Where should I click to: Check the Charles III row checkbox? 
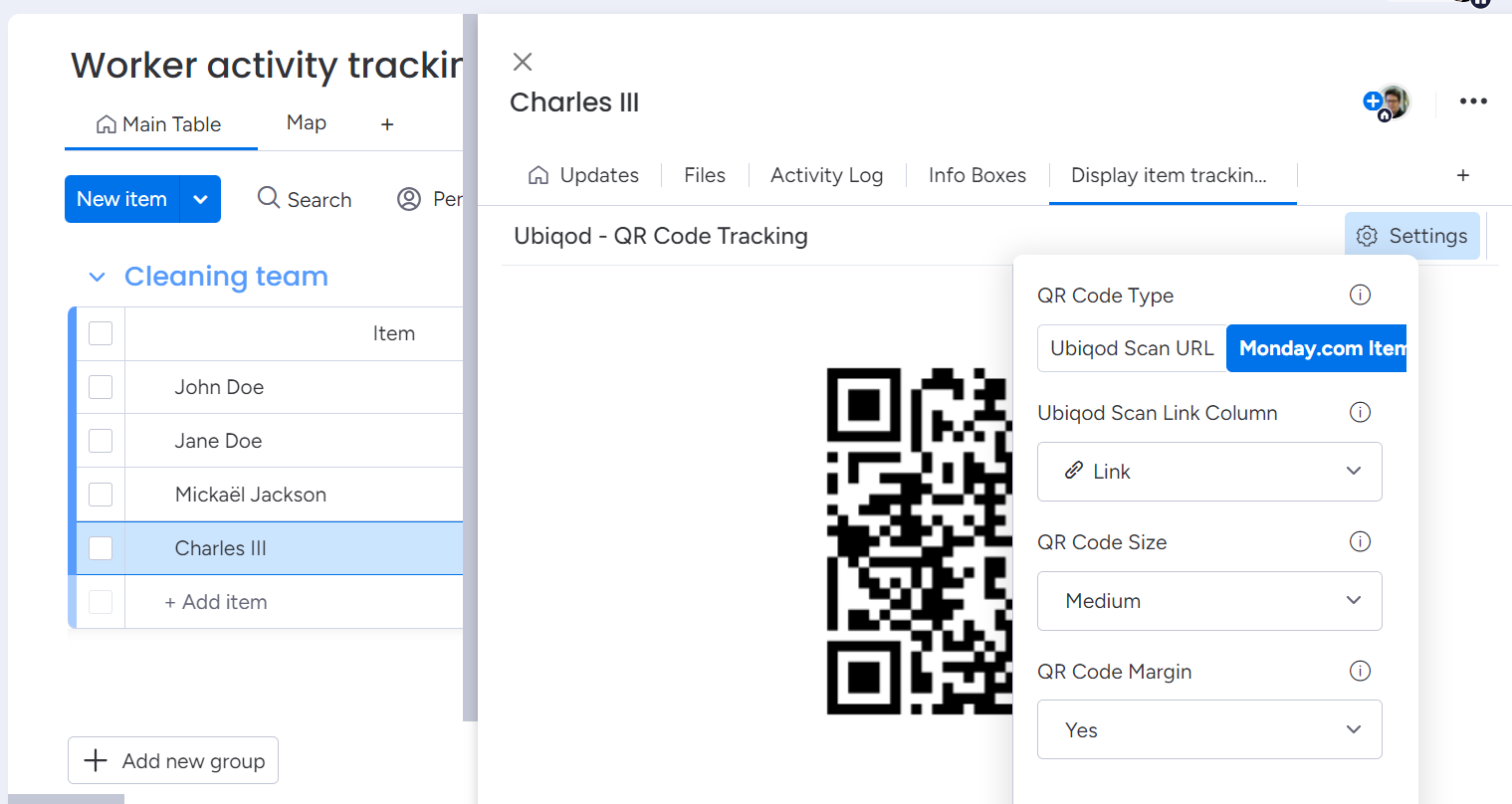click(x=101, y=548)
